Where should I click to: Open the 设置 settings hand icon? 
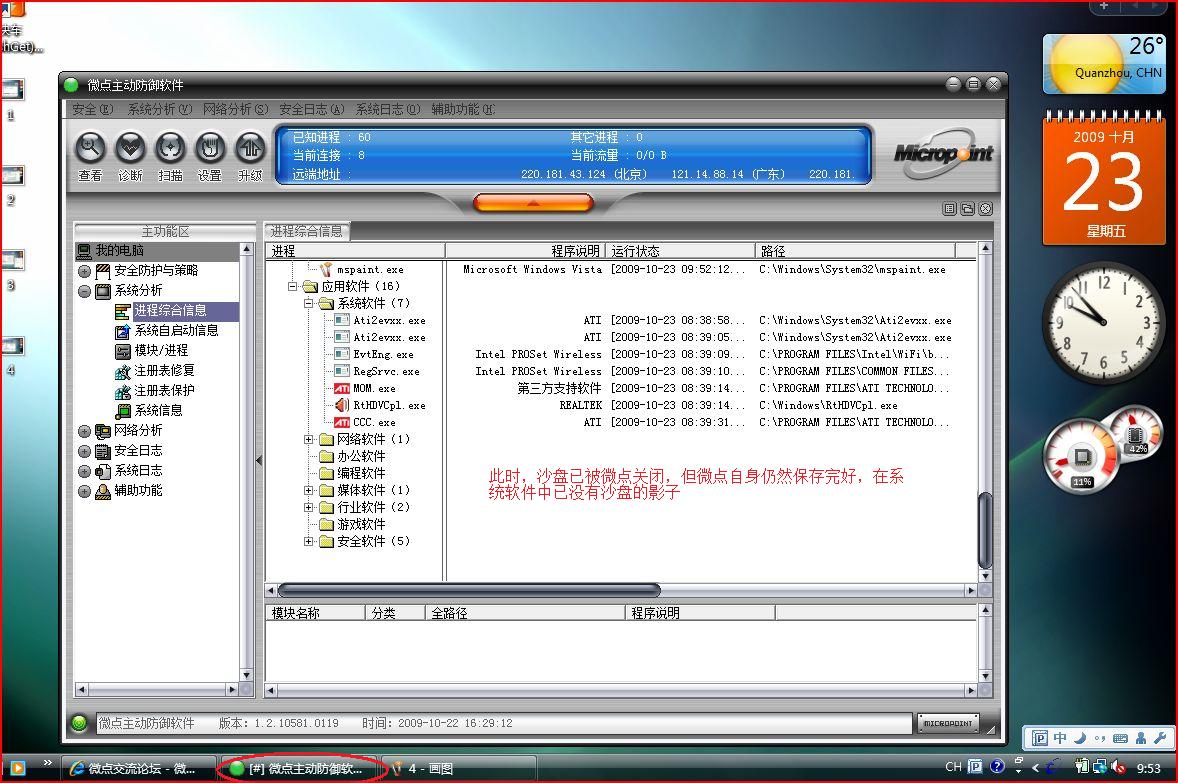pyautogui.click(x=210, y=148)
